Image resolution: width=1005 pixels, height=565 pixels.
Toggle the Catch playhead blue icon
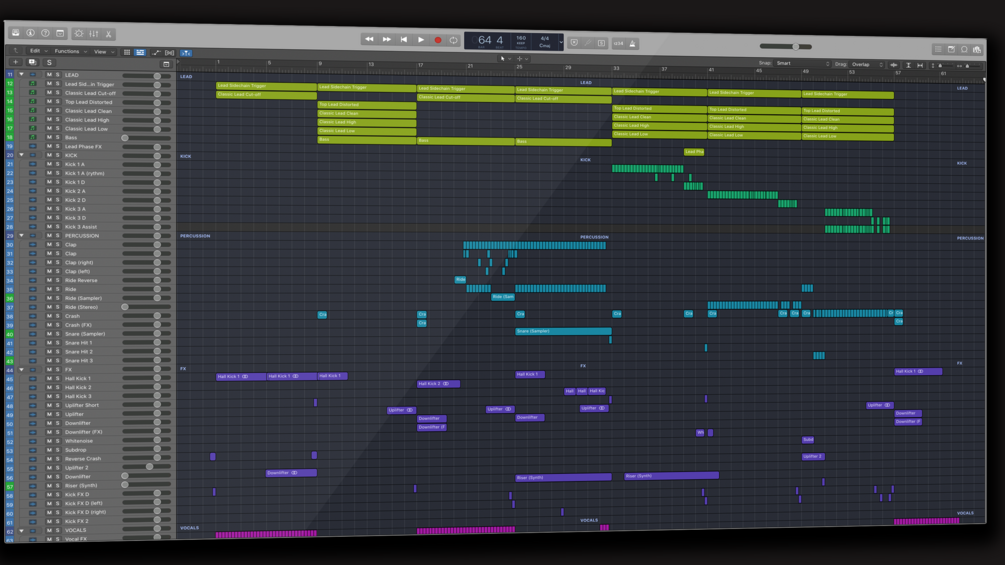(186, 53)
